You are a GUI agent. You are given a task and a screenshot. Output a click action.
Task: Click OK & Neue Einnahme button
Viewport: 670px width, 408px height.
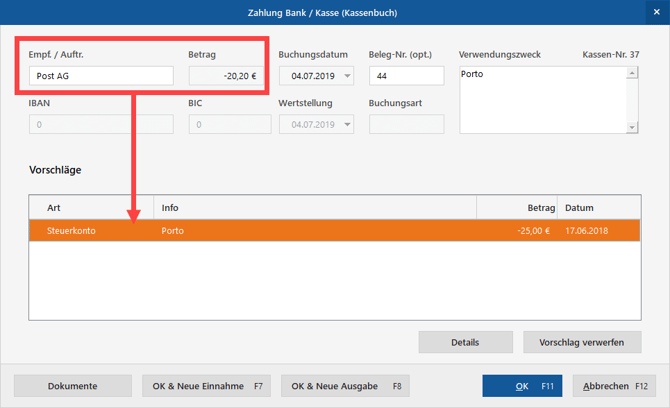point(206,386)
